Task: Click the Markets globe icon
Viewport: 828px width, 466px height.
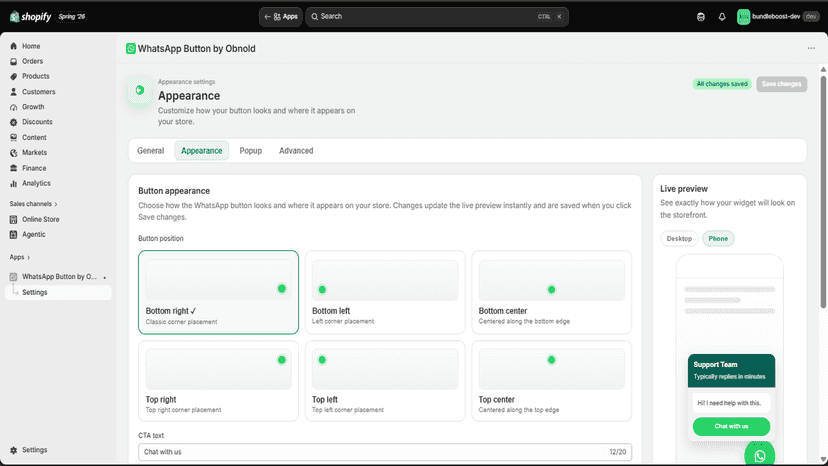Action: click(x=14, y=153)
